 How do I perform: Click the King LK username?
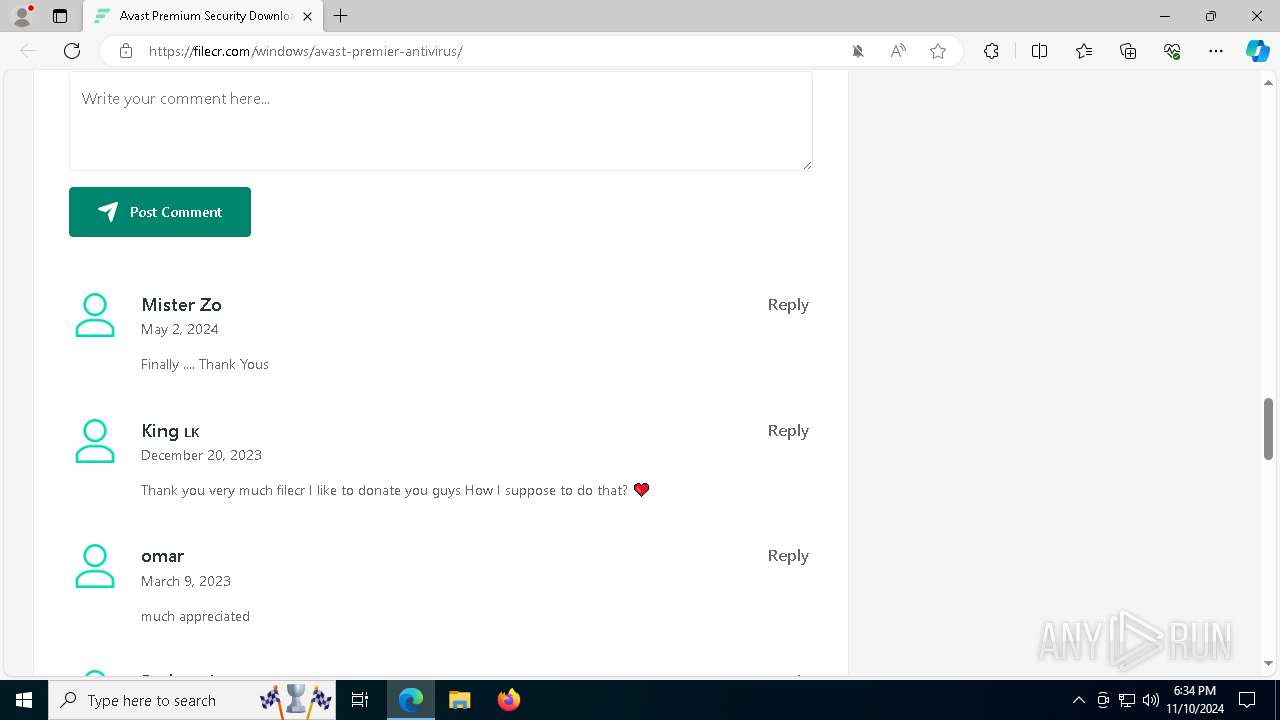pyautogui.click(x=170, y=431)
